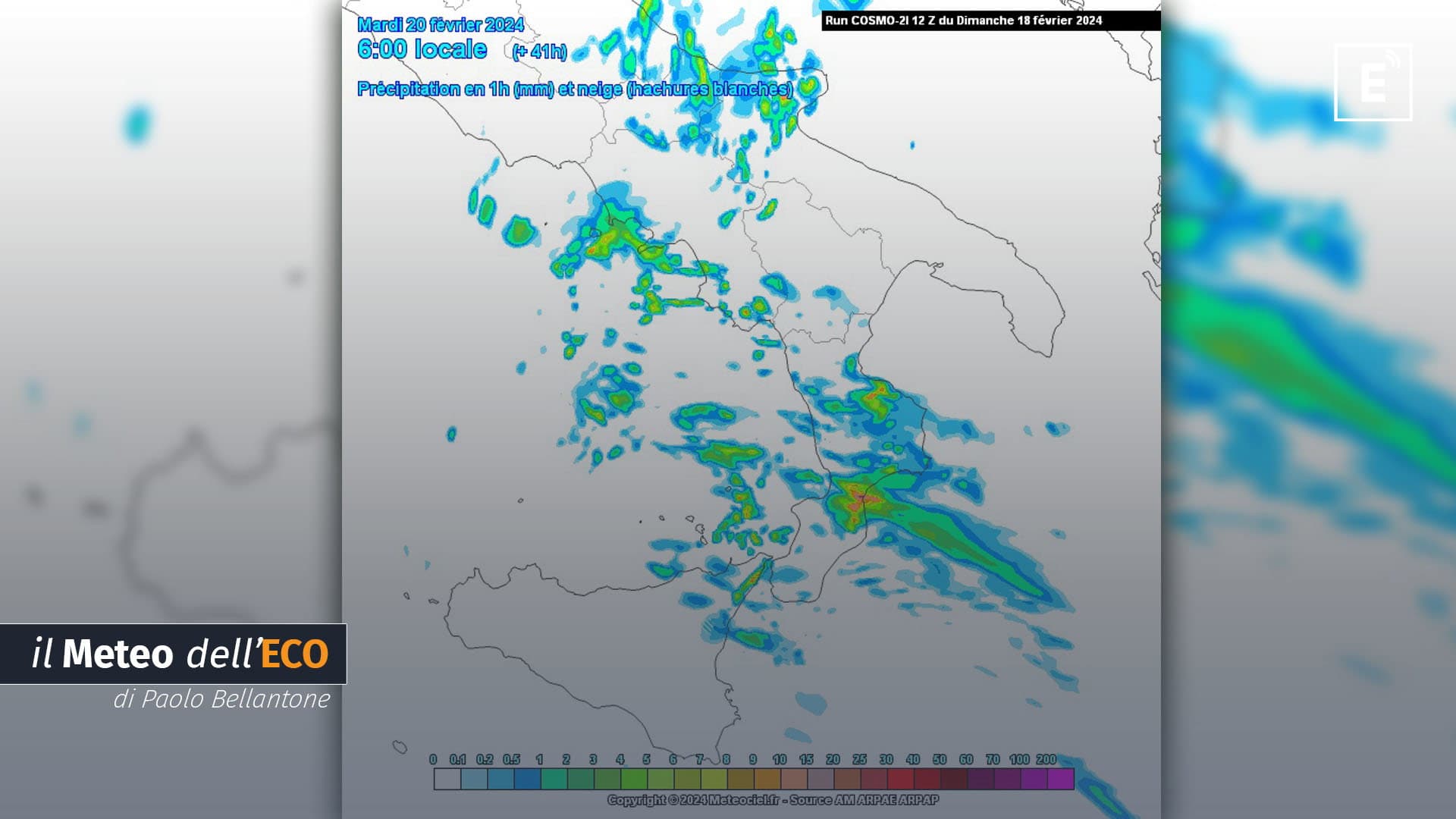This screenshot has width=1456, height=819.
Task: Click the 100 value on the precipitation scale
Action: click(1019, 759)
